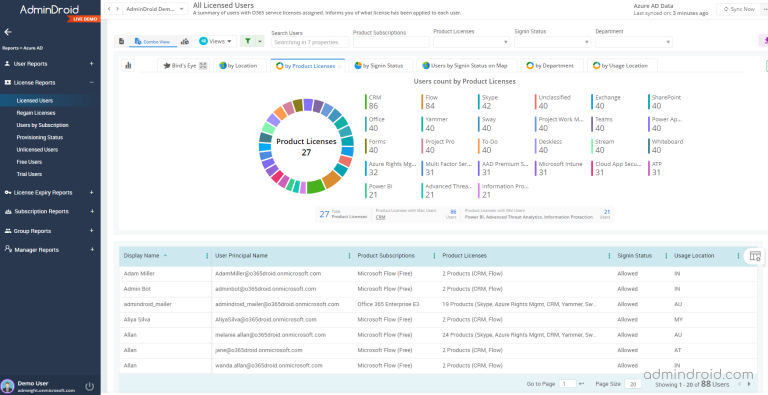Go to next page arrow

[x=748, y=384]
